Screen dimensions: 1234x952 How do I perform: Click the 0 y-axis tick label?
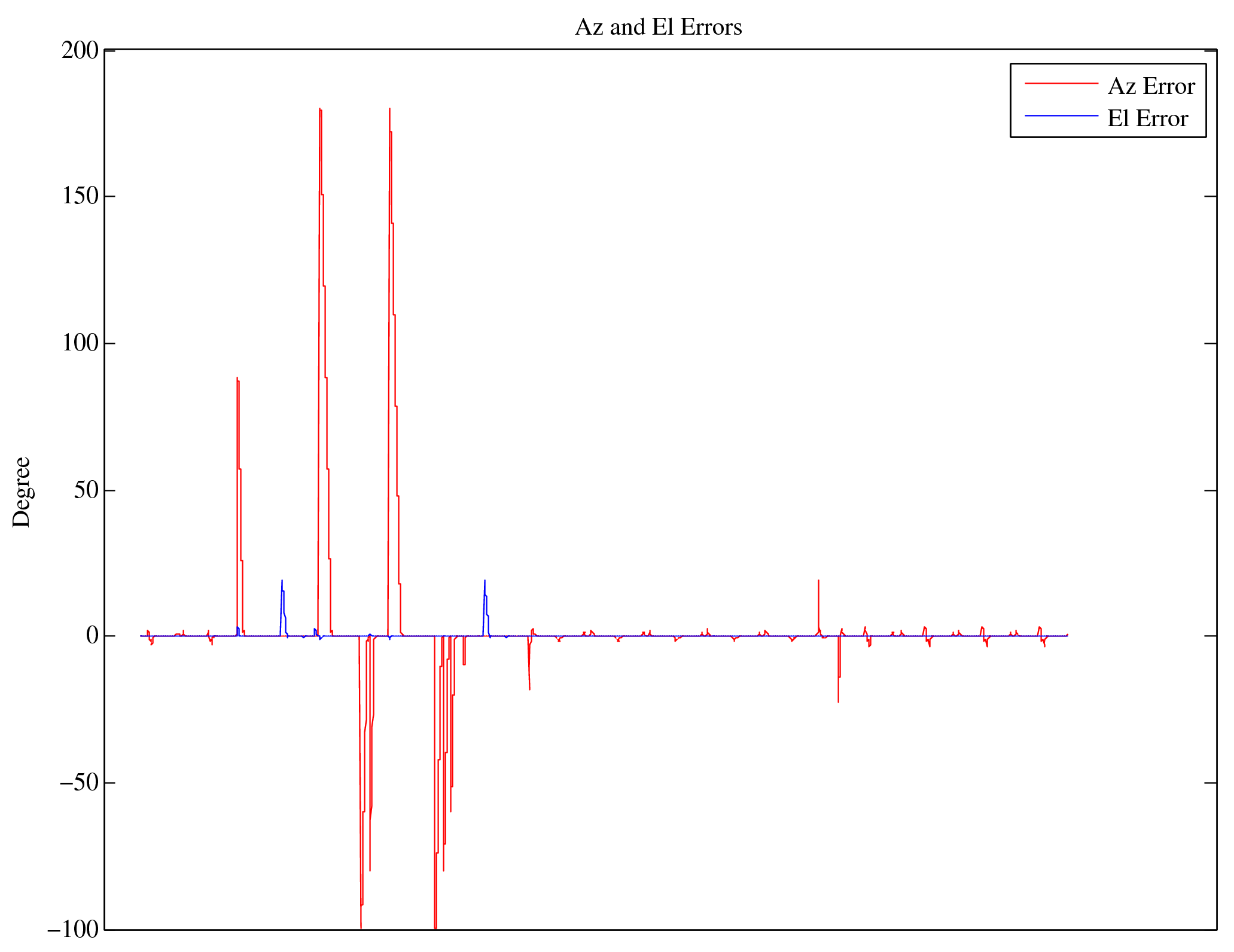(x=92, y=636)
